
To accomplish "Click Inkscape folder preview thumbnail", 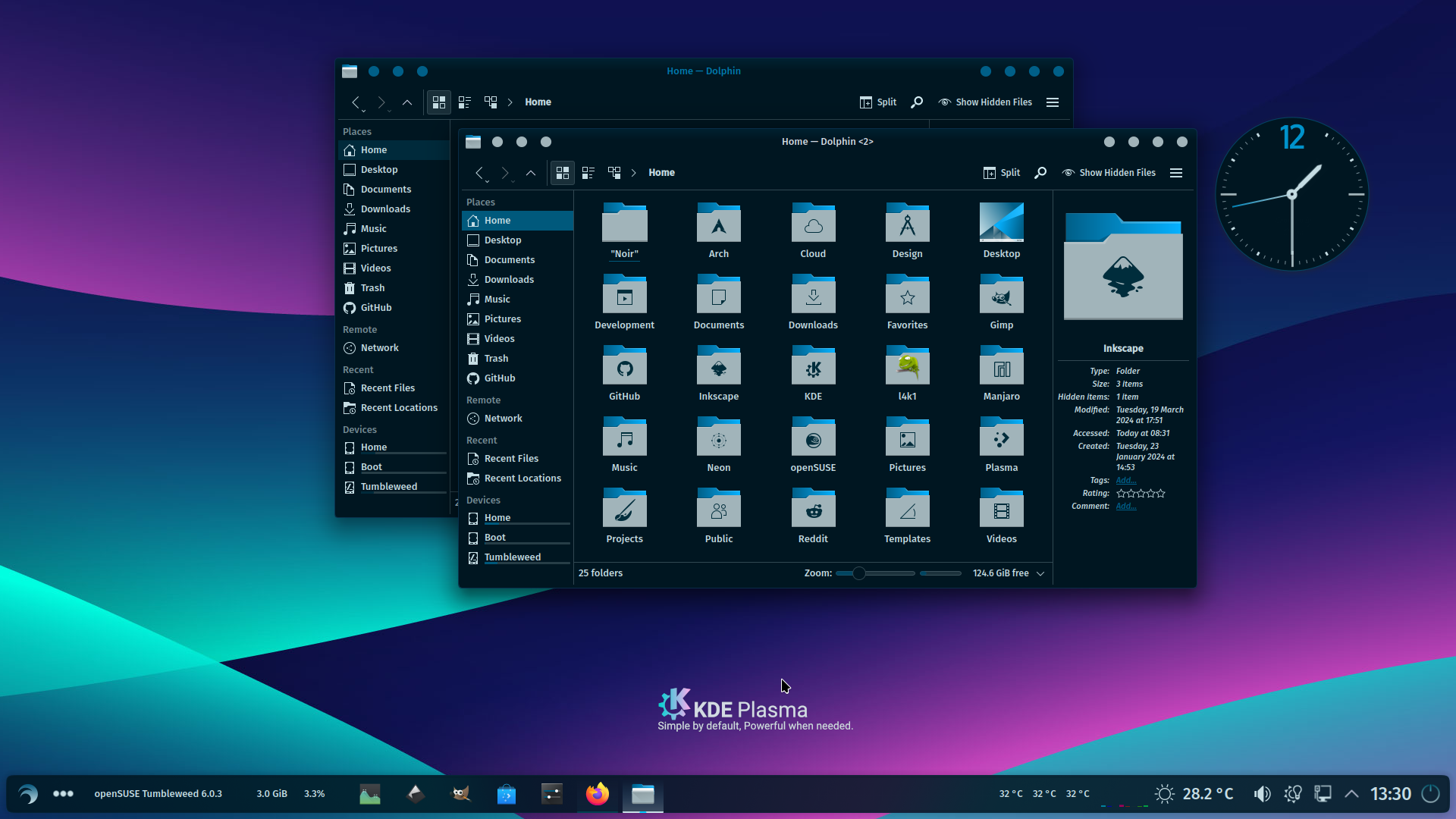I will [1123, 266].
